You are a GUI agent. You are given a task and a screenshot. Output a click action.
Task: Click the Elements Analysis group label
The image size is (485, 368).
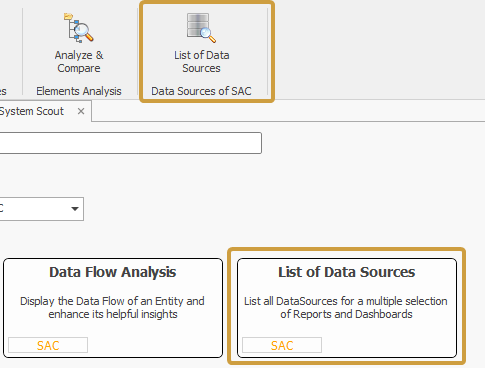79,91
